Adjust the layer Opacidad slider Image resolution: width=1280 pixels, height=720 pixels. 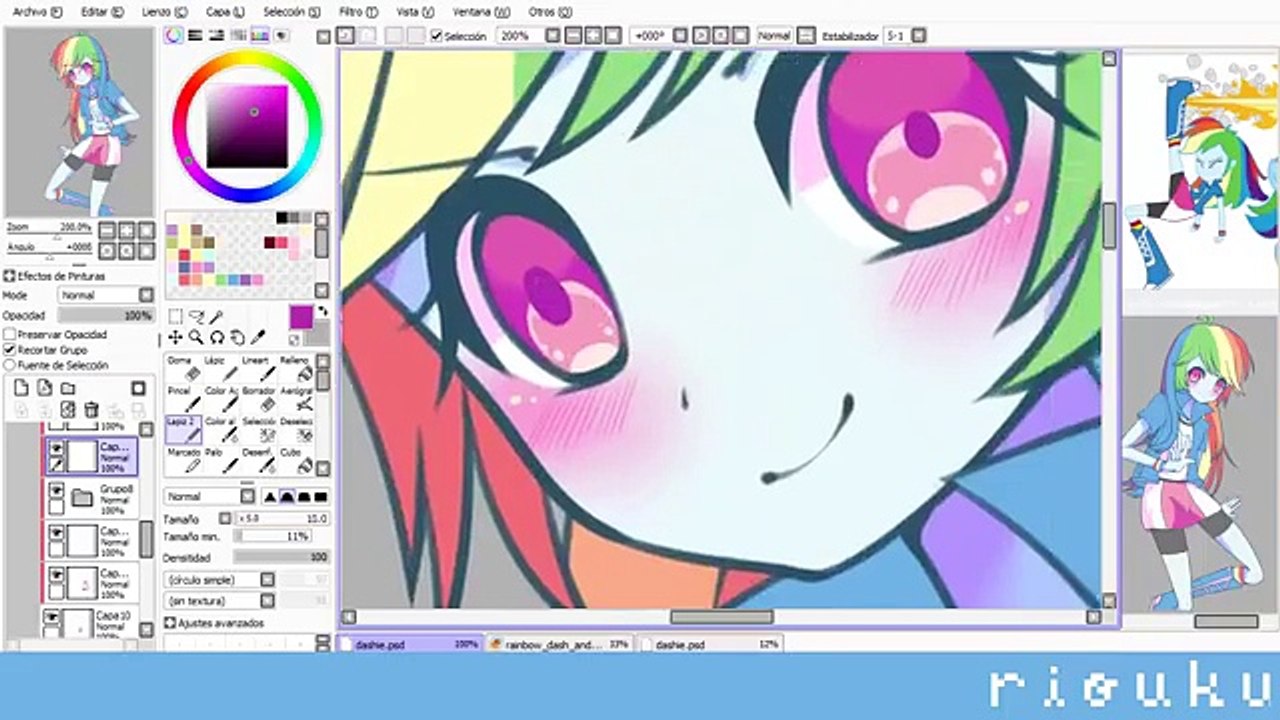coord(105,315)
